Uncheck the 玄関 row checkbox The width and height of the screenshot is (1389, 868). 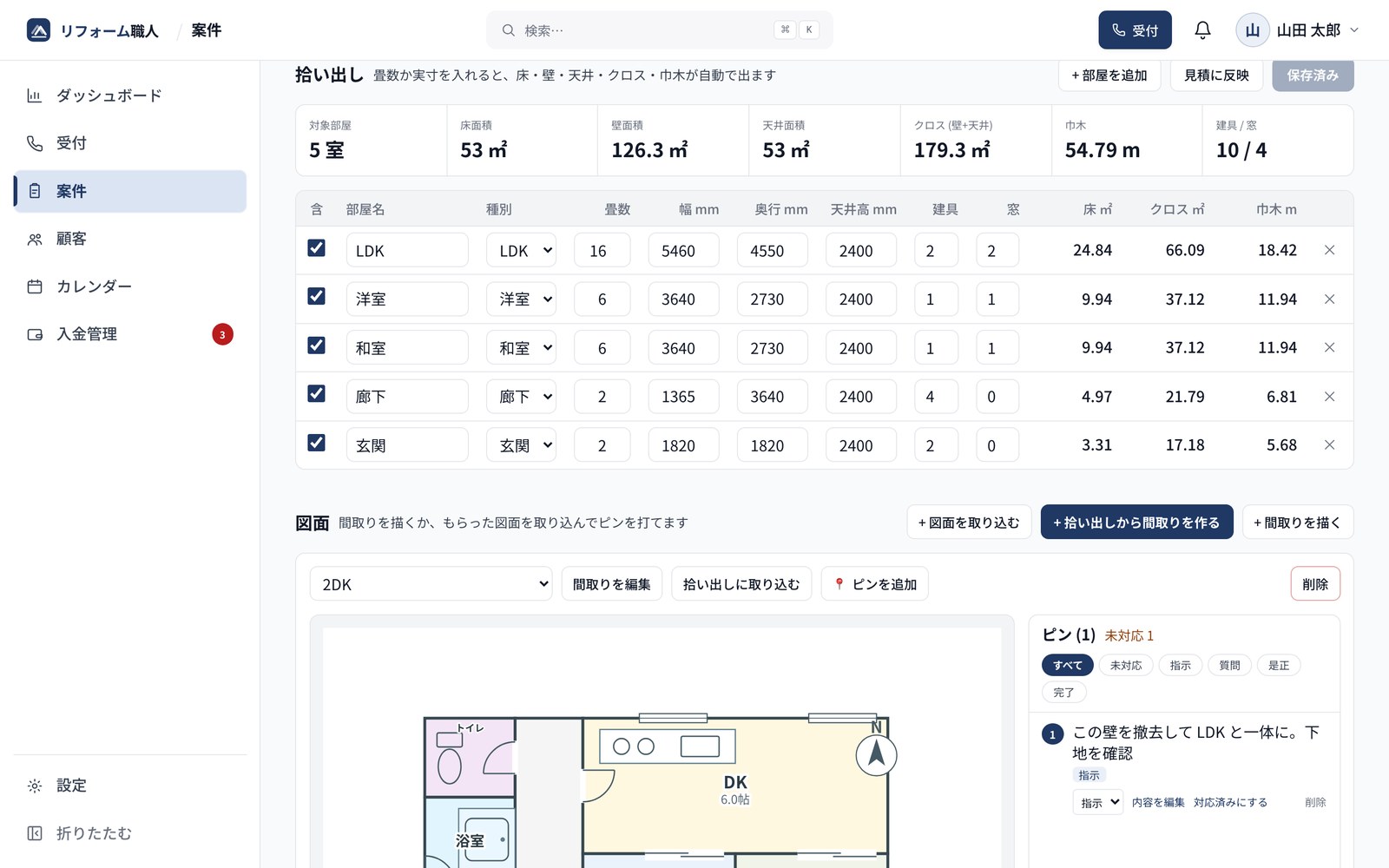click(x=317, y=443)
